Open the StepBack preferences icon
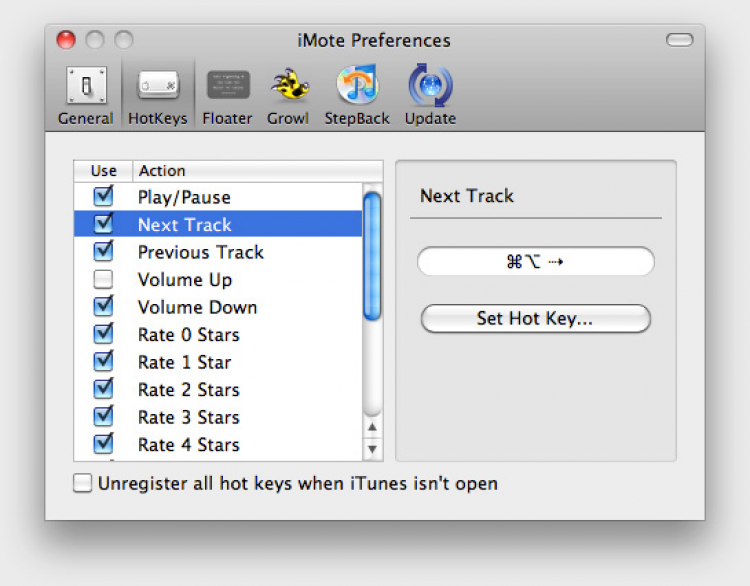Screen dimensions: 750x586 coord(358,88)
